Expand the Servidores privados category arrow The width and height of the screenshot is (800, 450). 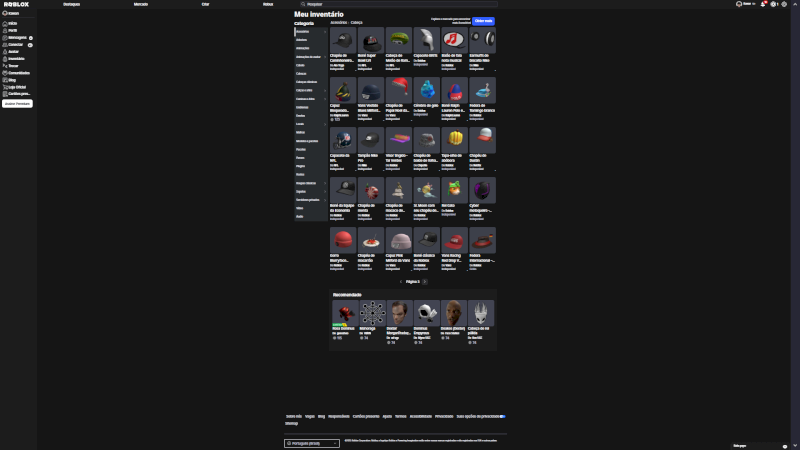click(324, 200)
